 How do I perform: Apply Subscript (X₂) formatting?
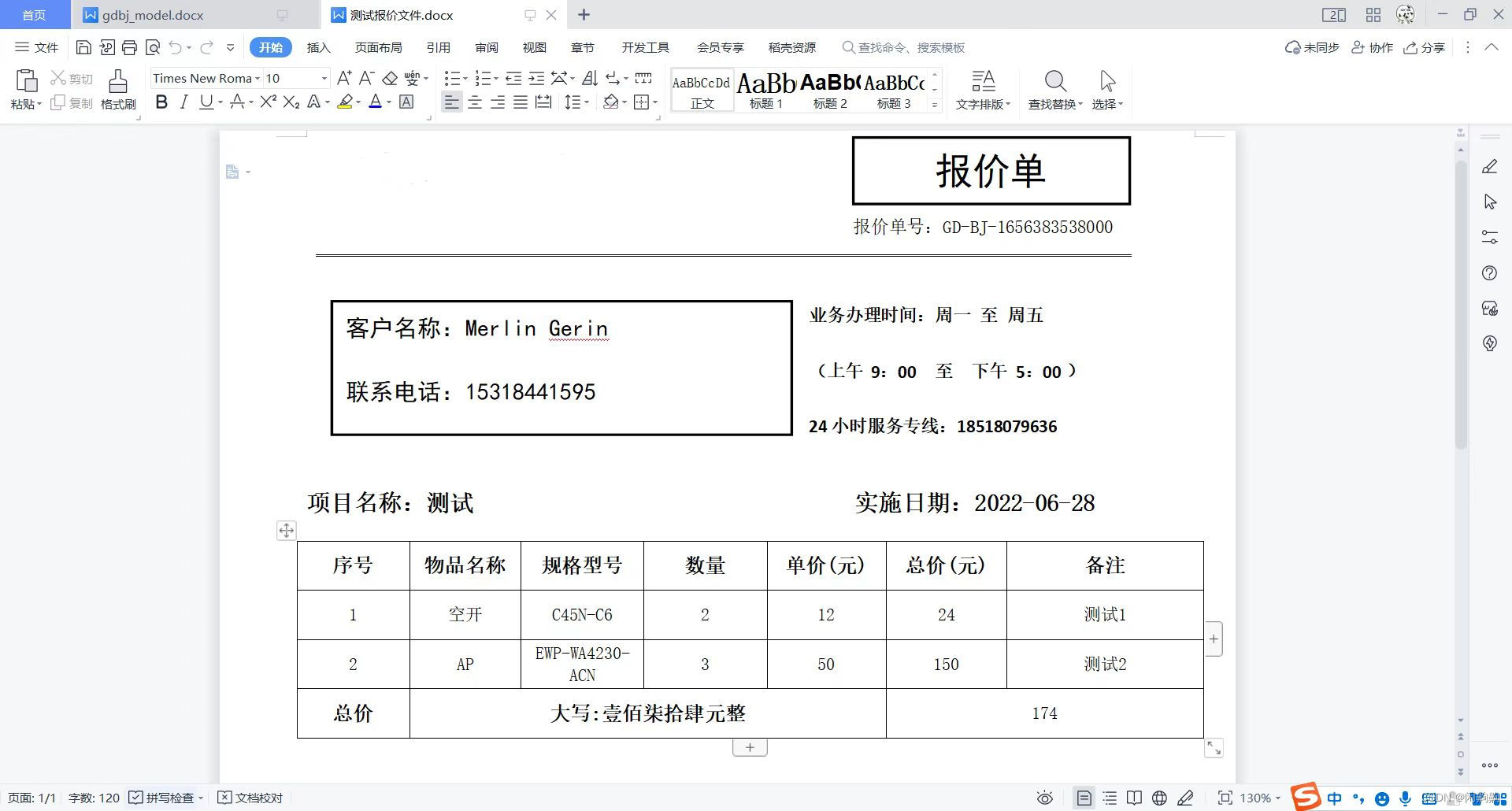[x=291, y=102]
